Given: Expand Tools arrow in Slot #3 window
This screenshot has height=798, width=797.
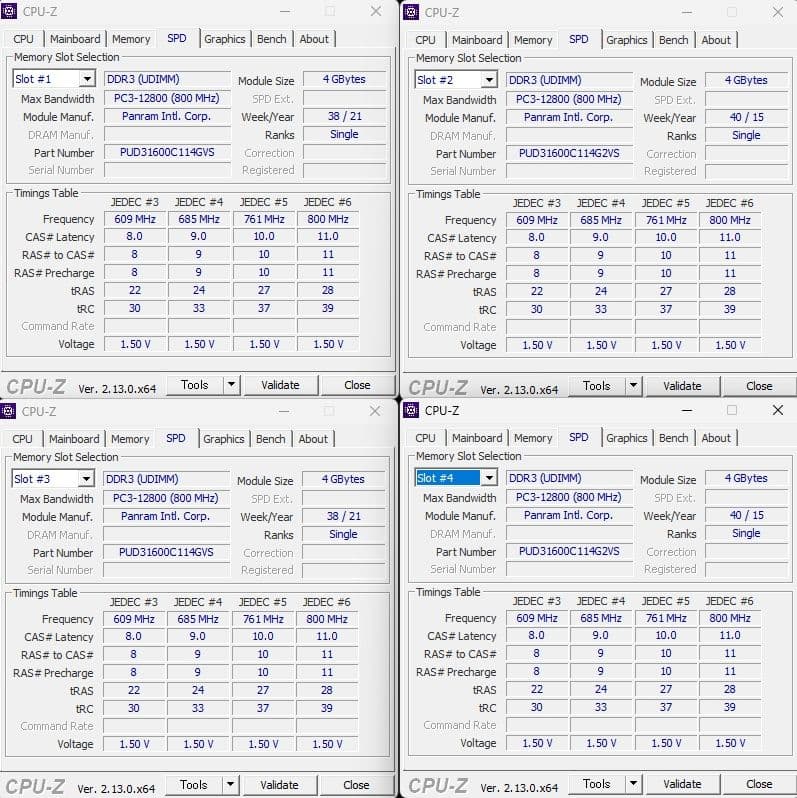Looking at the screenshot, I should click(x=231, y=785).
